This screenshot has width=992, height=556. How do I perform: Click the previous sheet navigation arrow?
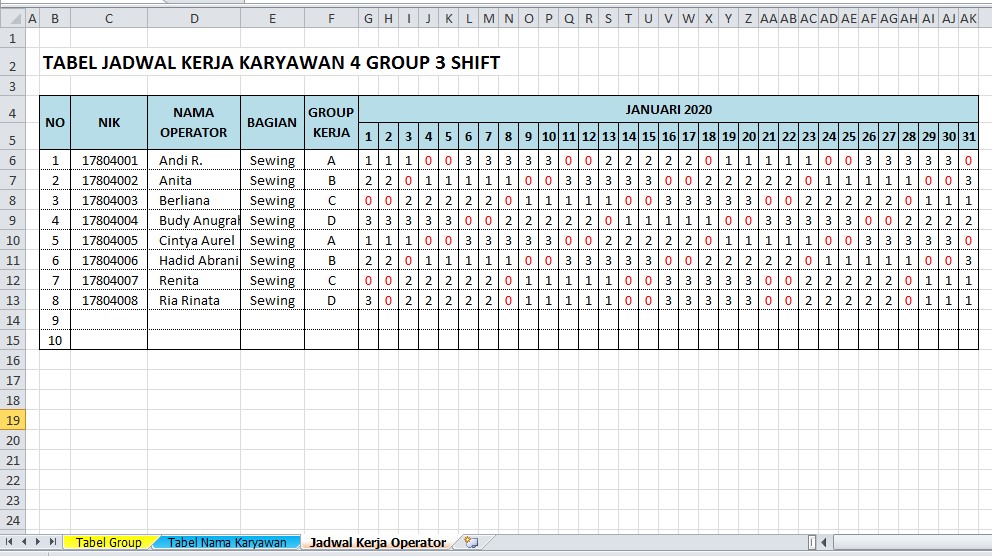(24, 542)
